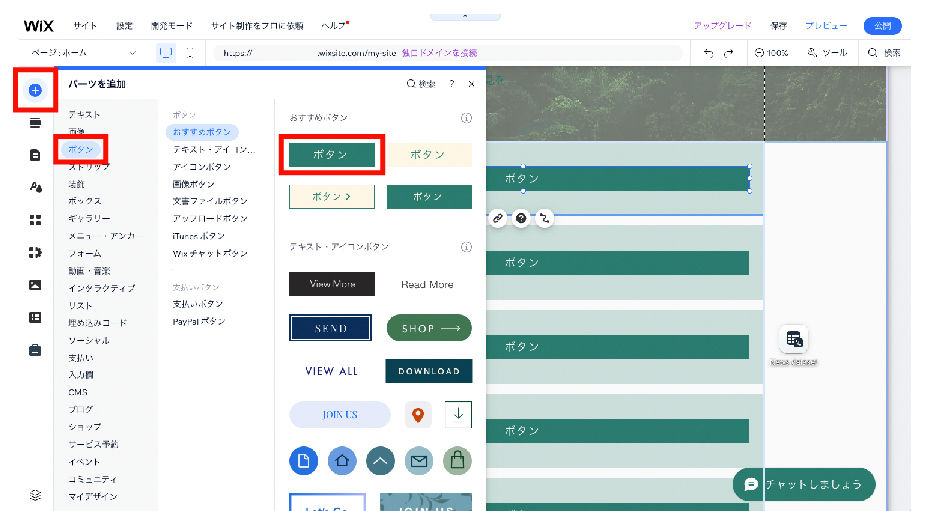Open the Media image icon in the sidebar
This screenshot has height=511, width=929.
coord(35,285)
